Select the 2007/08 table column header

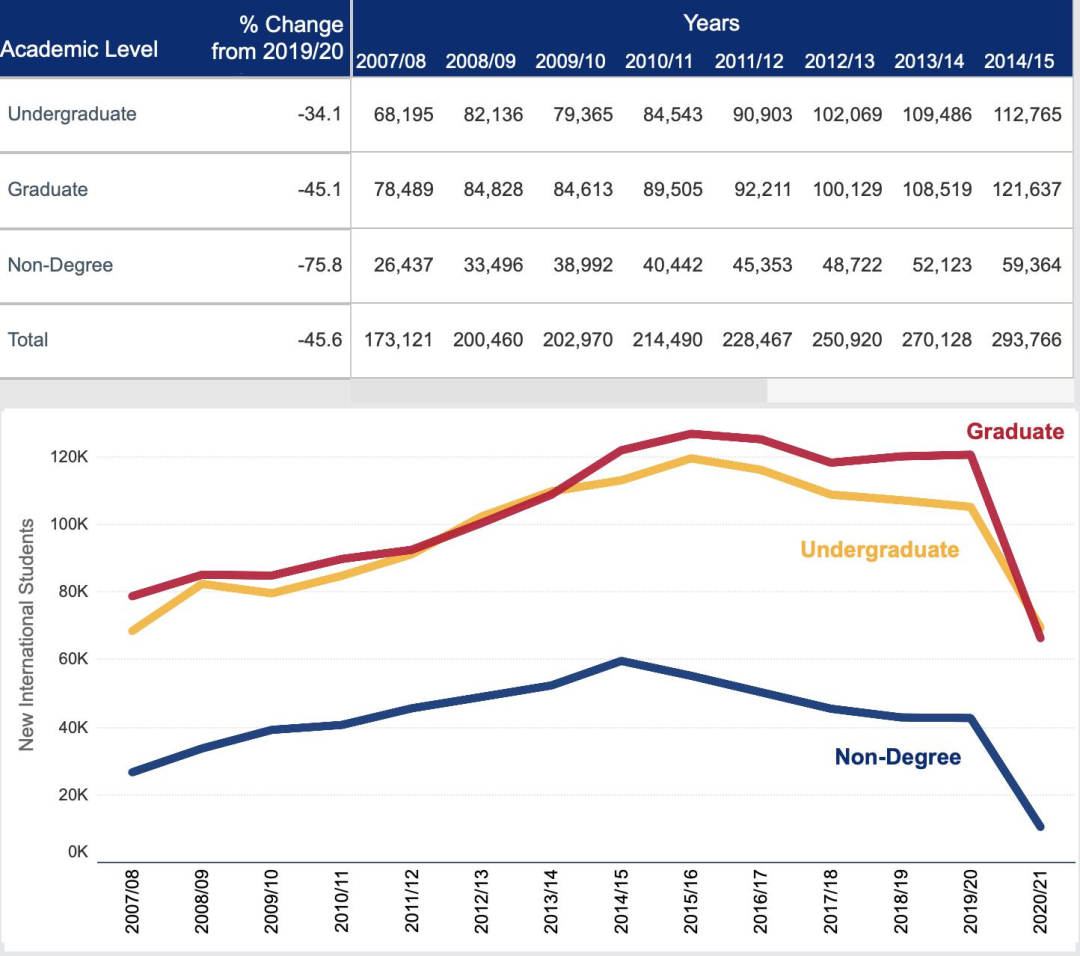tap(391, 61)
